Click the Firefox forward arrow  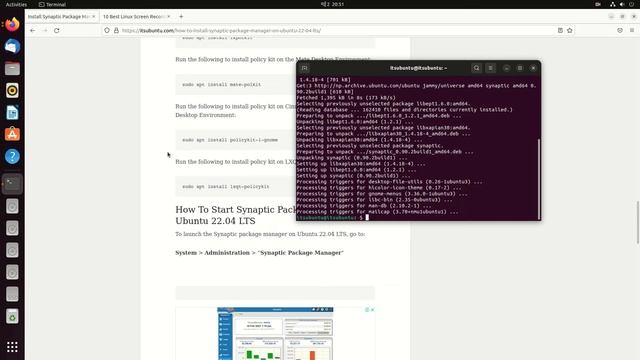44,31
